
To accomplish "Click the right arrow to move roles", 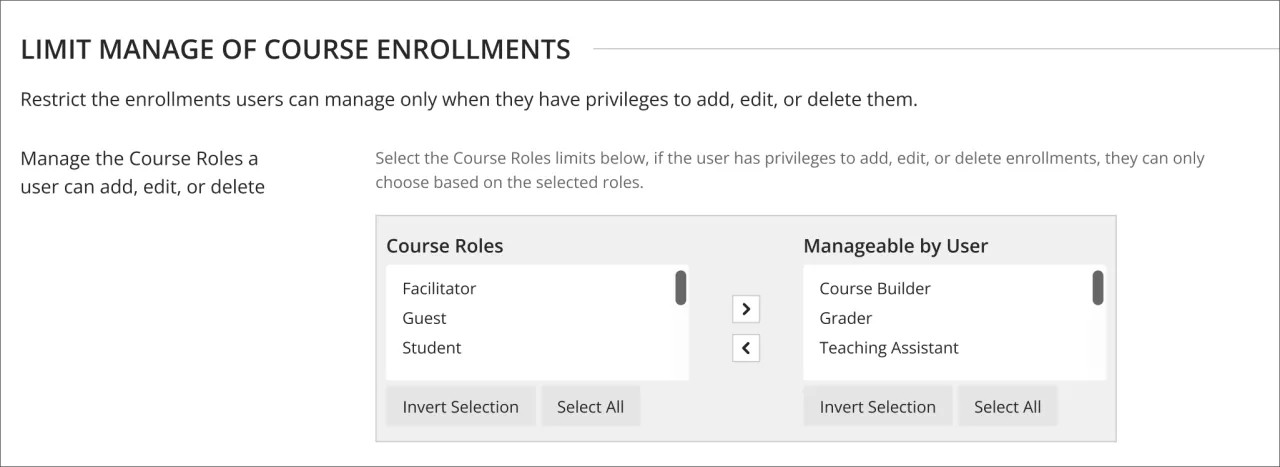I will pyautogui.click(x=746, y=309).
